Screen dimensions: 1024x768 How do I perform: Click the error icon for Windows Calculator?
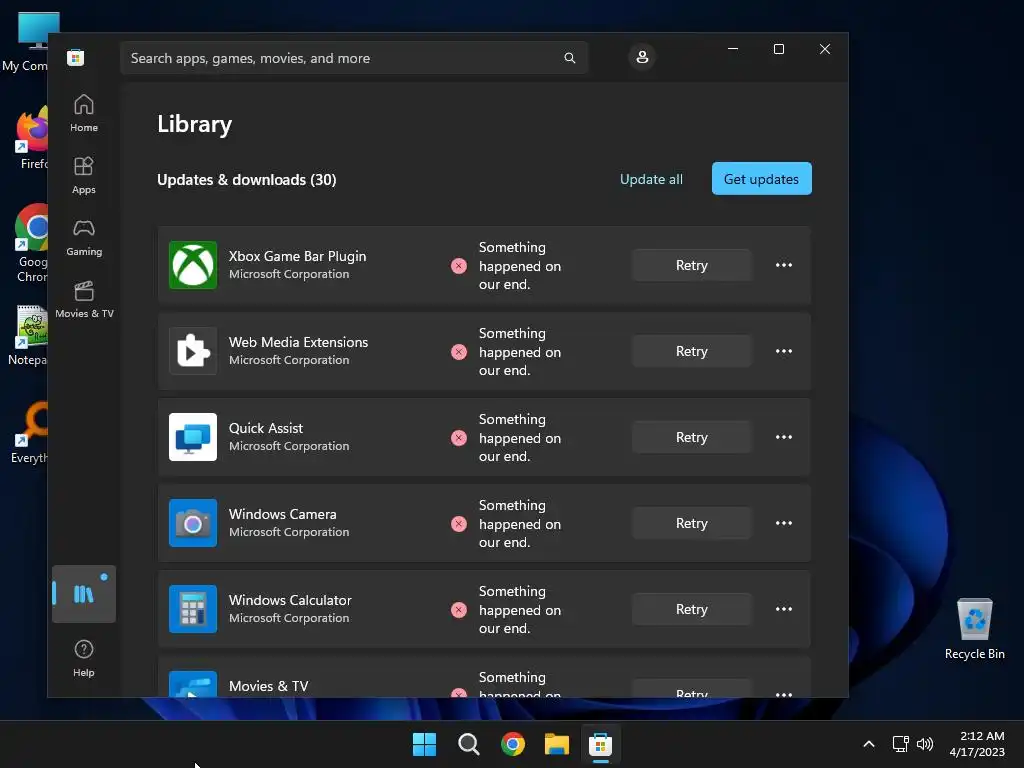coord(459,610)
